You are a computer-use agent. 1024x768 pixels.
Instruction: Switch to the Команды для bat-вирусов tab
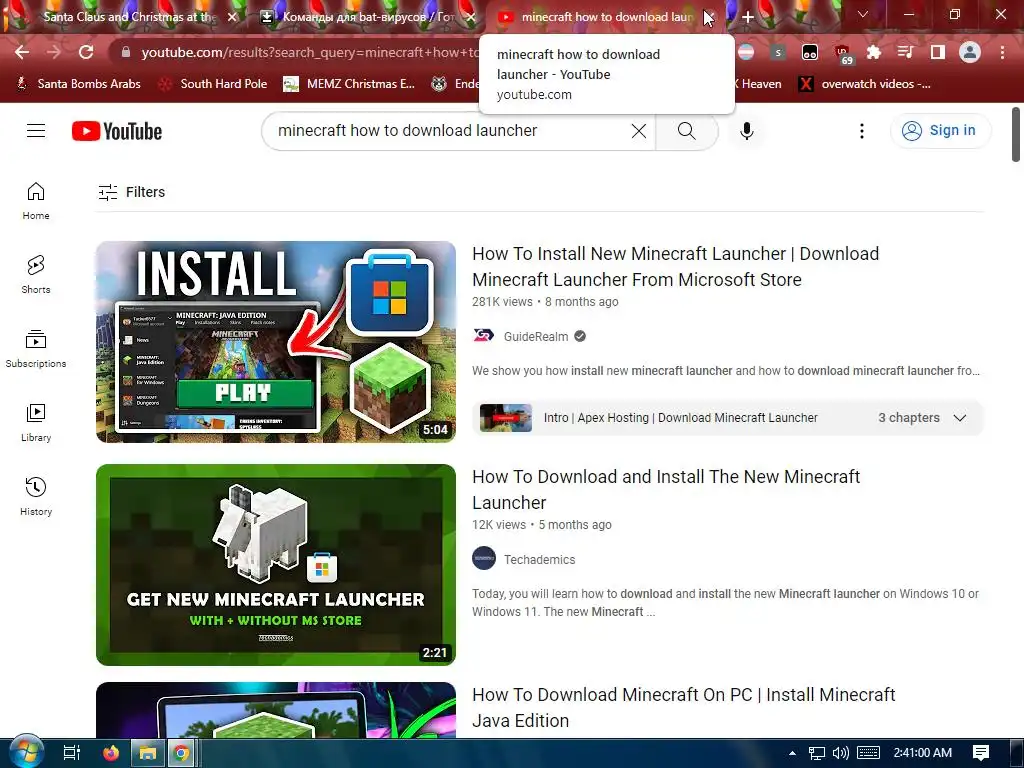click(368, 17)
